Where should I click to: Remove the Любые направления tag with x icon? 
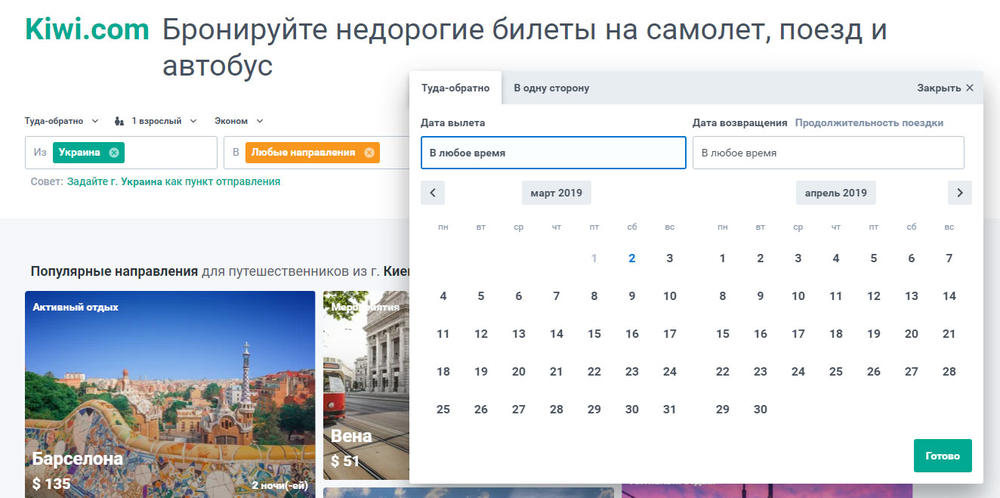tap(369, 152)
